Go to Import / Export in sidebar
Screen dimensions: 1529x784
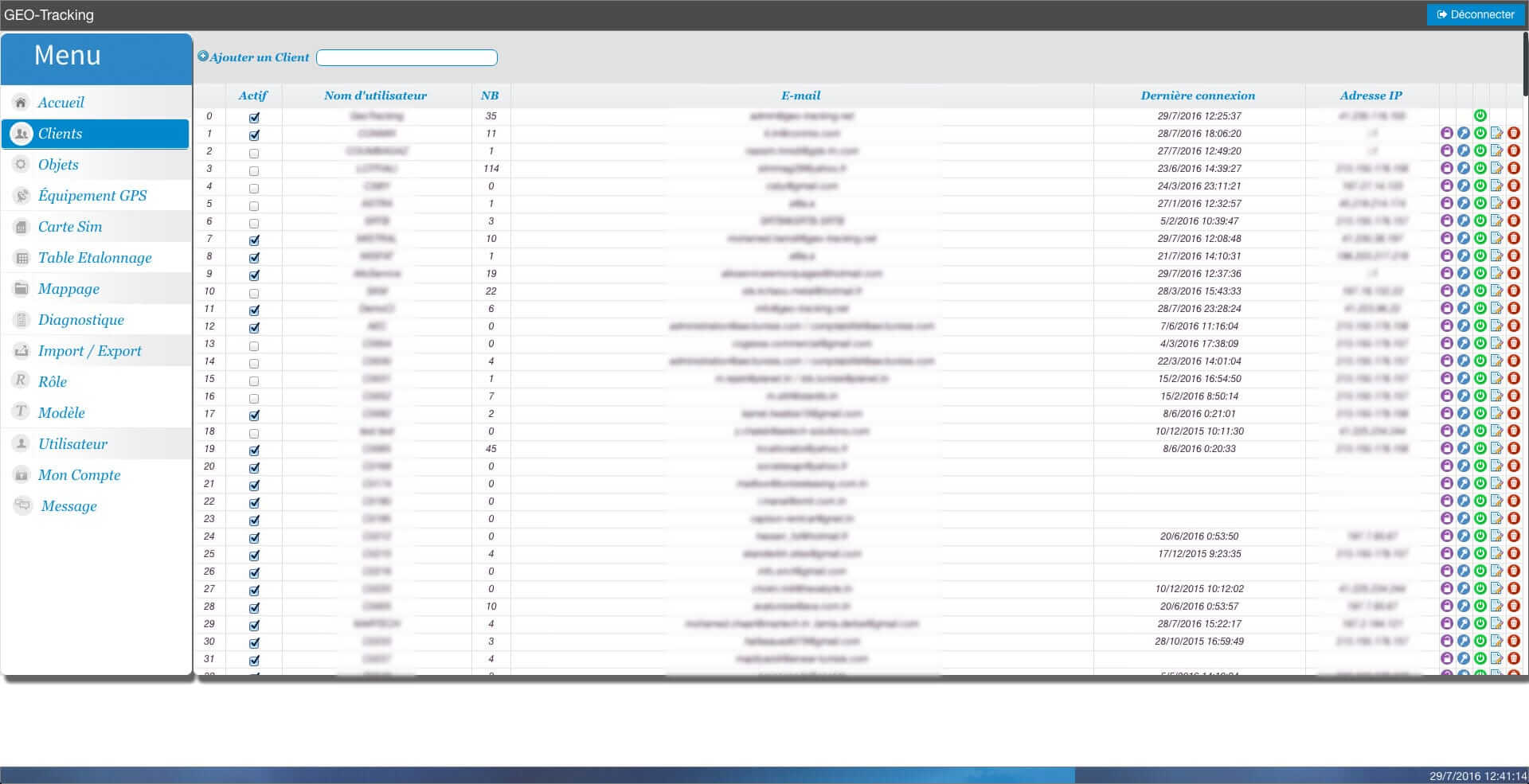coord(89,351)
